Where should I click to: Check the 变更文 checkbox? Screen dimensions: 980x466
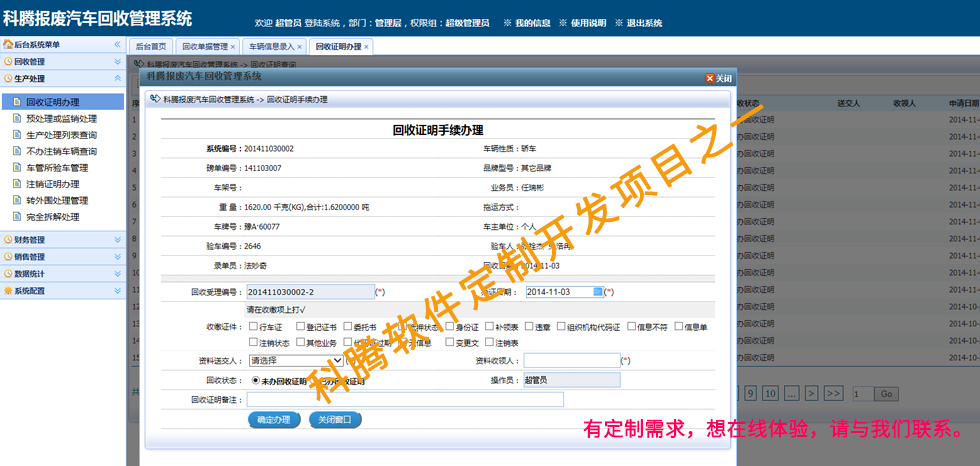[449, 342]
